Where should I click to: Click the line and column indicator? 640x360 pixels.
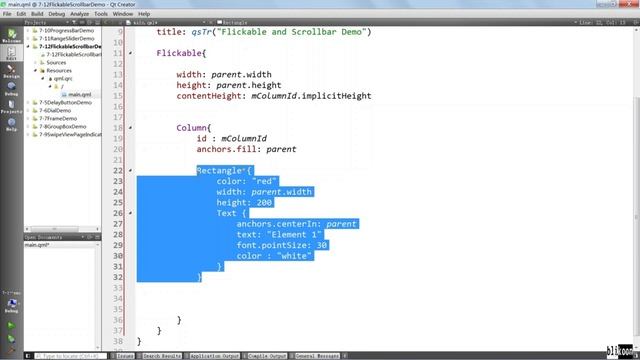click(602, 22)
